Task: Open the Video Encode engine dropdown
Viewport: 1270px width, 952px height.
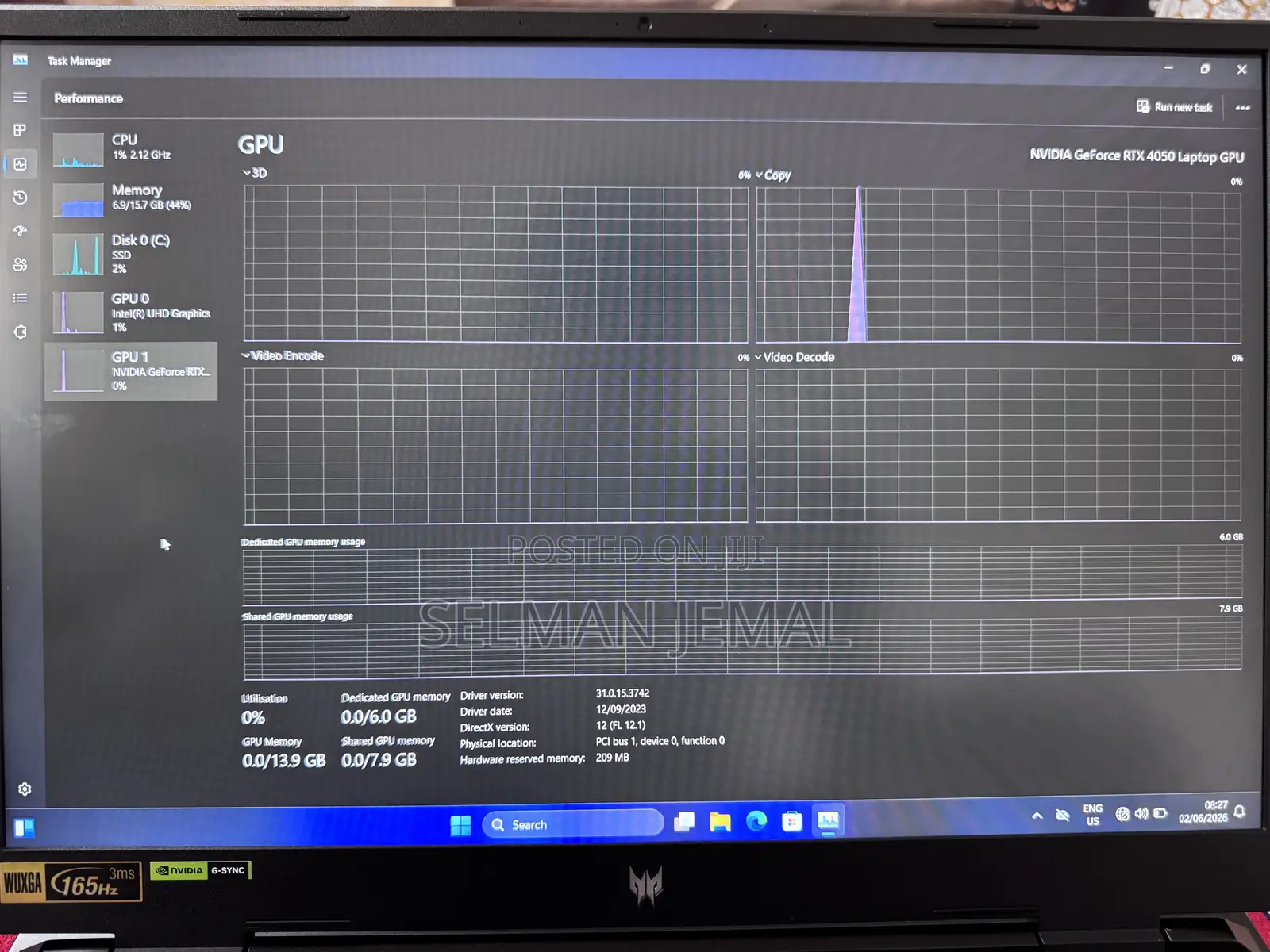Action: [283, 355]
